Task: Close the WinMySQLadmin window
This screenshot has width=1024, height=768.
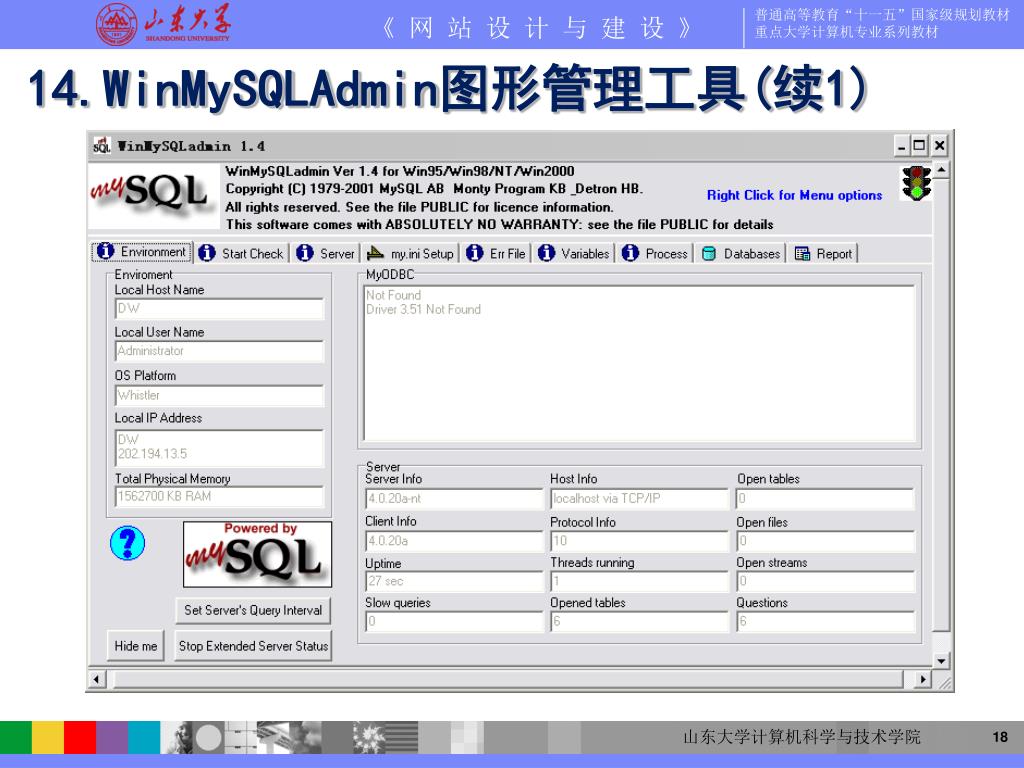Action: (x=939, y=146)
